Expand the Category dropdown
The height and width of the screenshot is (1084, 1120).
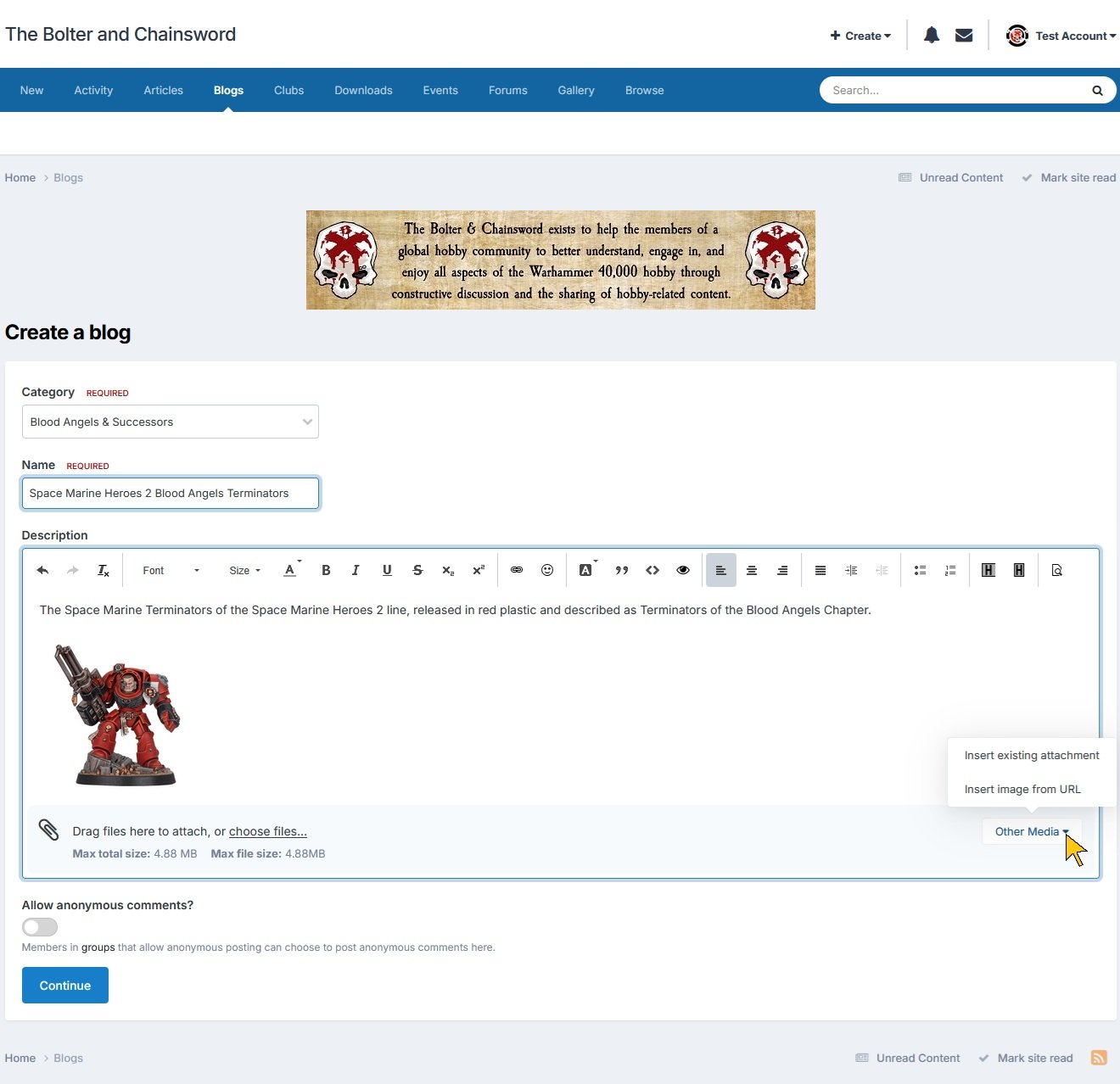click(170, 422)
